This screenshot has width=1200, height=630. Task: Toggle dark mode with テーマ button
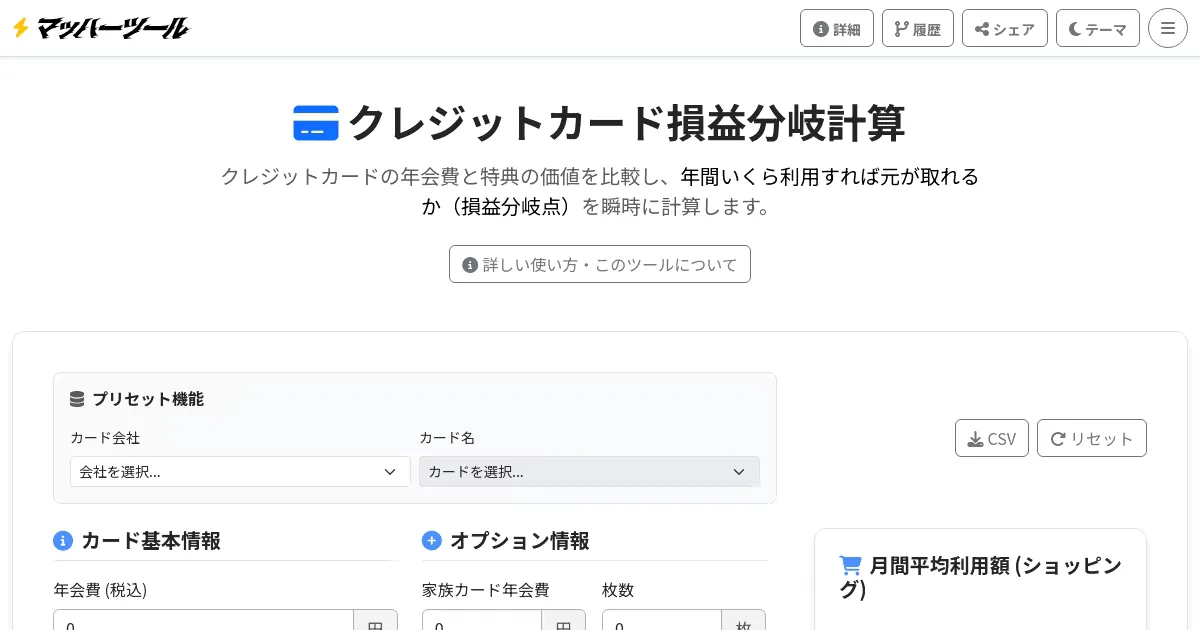click(x=1097, y=28)
